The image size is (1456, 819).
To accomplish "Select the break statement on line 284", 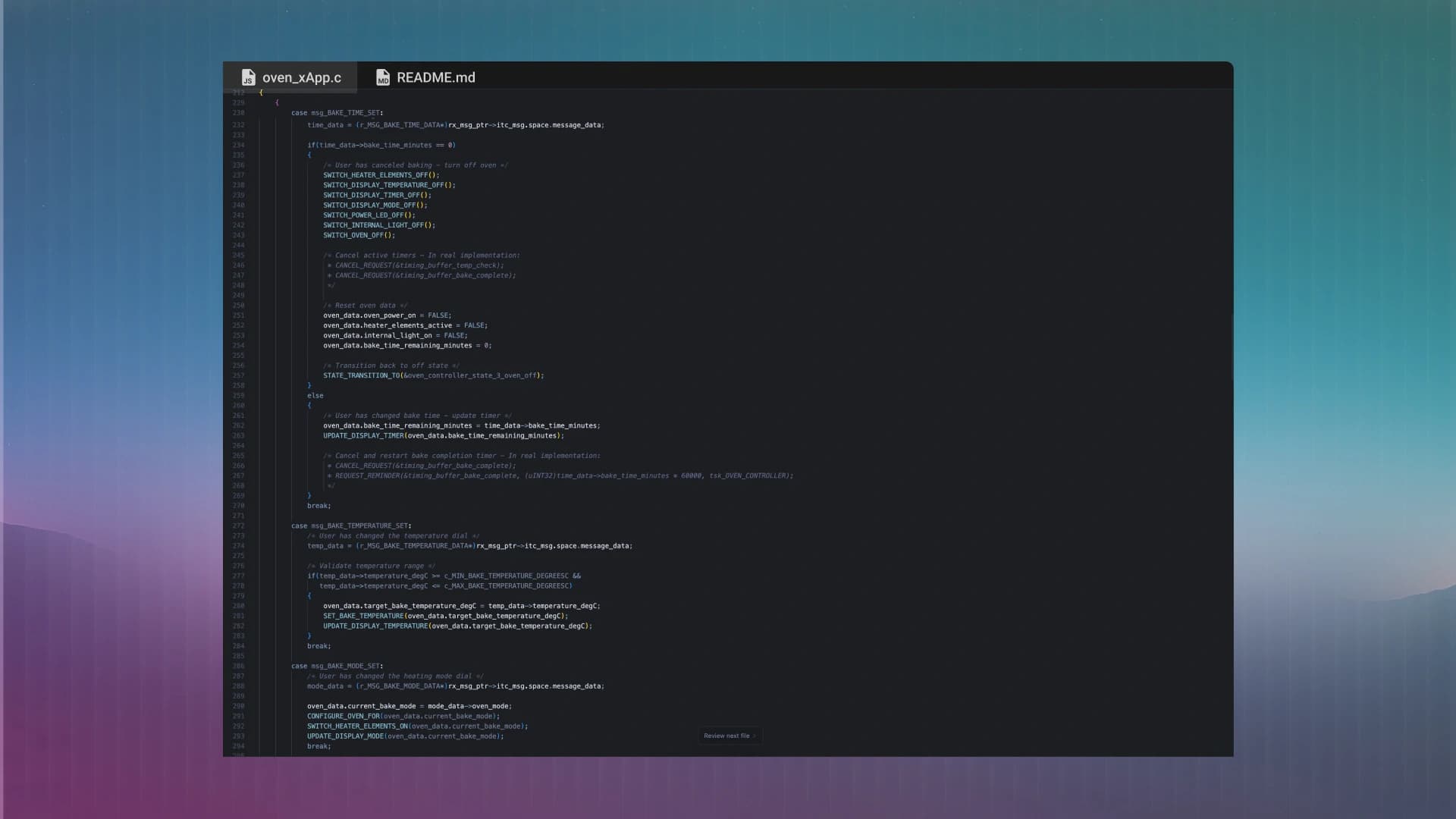I will (318, 645).
